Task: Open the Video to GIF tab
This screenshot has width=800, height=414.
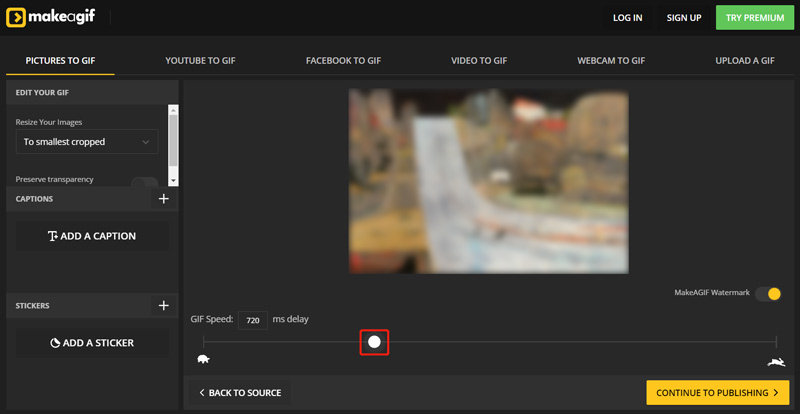Action: tap(479, 61)
